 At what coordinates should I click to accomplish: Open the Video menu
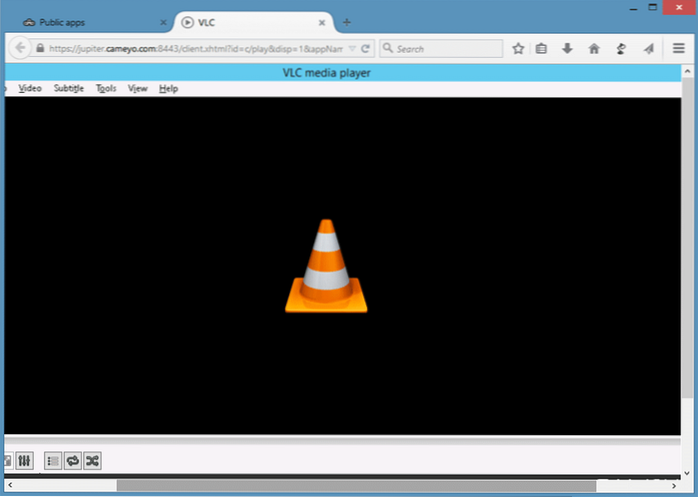click(30, 88)
